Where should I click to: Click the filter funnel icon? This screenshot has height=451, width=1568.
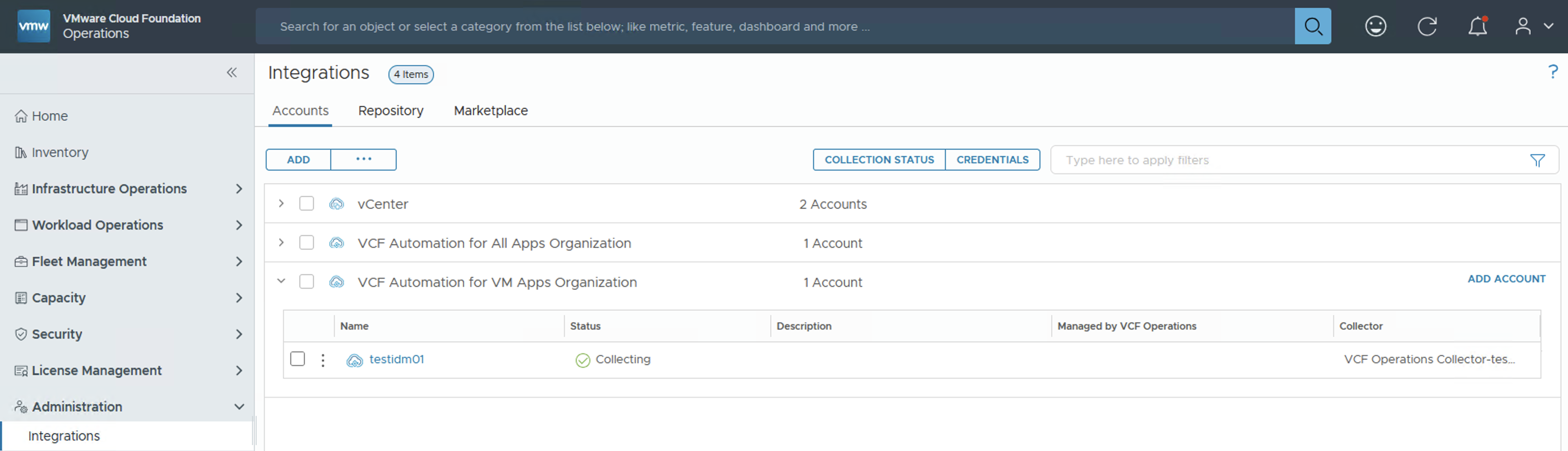(1537, 160)
